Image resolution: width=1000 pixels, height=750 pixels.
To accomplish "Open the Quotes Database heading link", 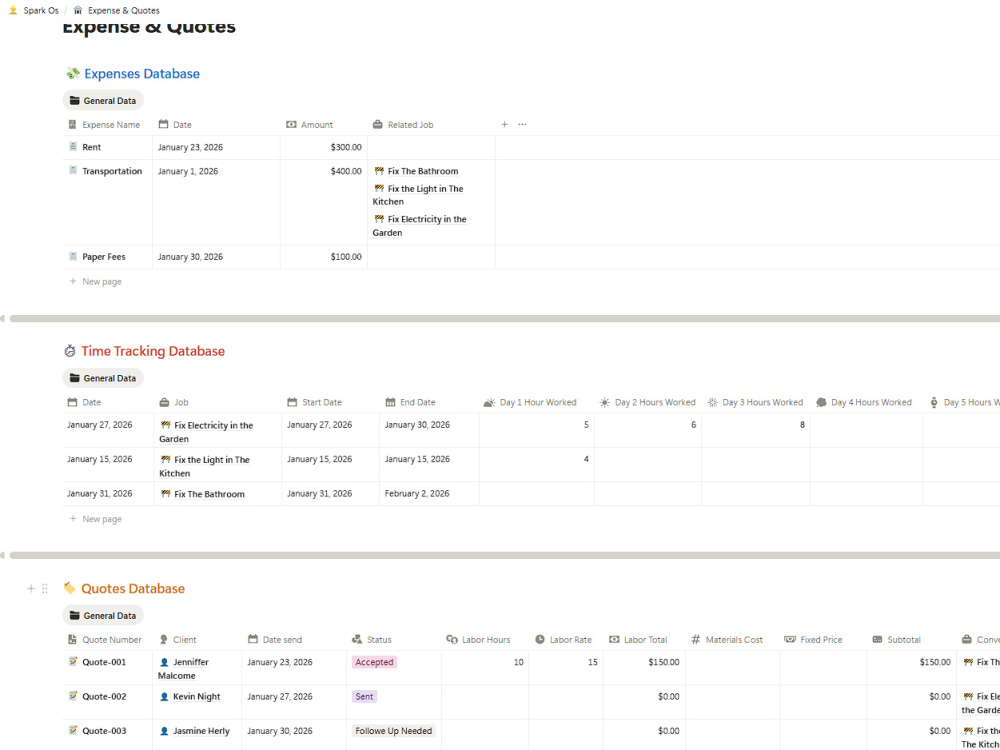I will point(133,589).
